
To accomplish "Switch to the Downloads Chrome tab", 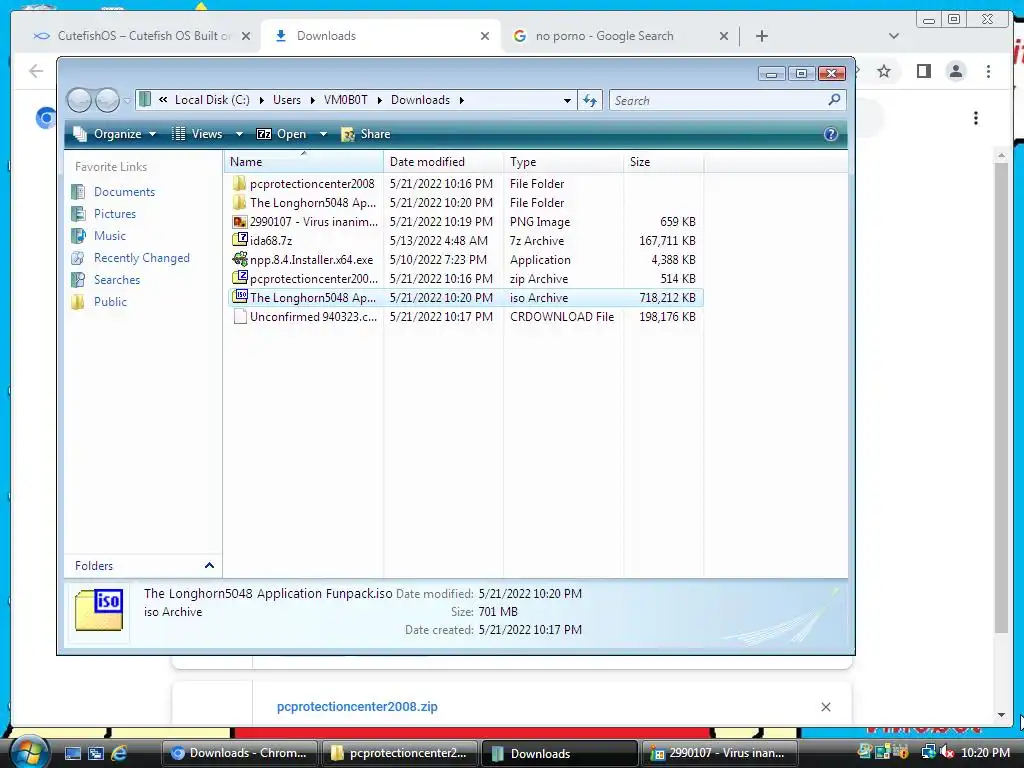I will (381, 36).
